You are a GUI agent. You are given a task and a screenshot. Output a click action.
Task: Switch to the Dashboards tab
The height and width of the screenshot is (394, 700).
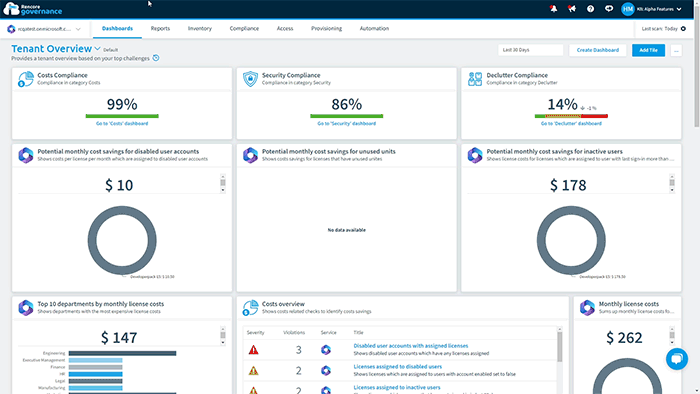[117, 29]
